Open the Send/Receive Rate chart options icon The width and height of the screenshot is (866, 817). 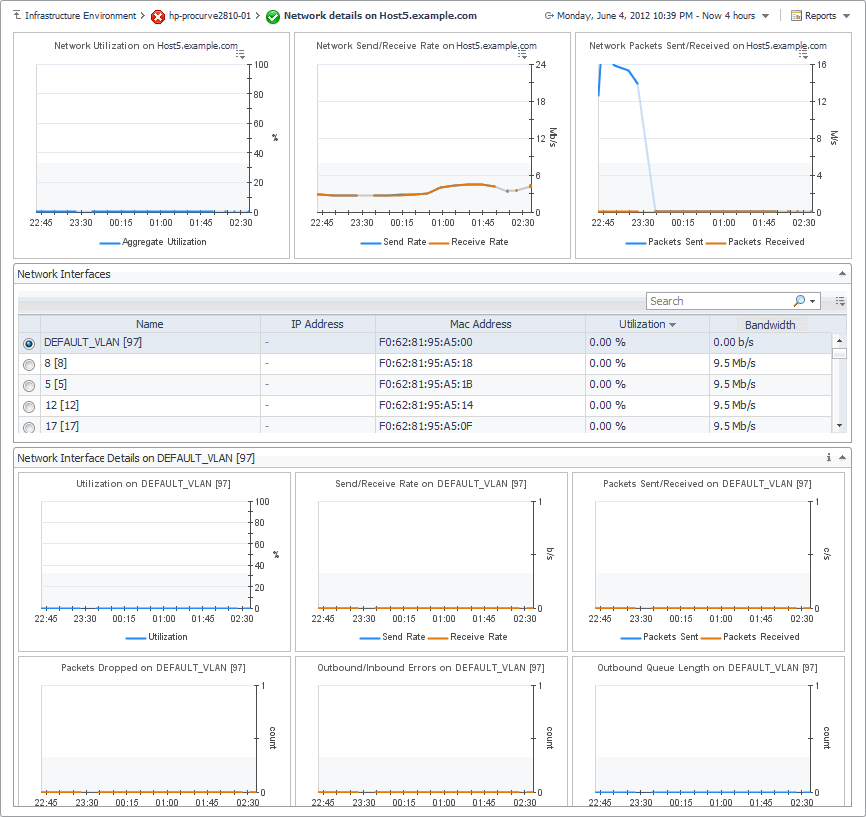click(x=522, y=54)
